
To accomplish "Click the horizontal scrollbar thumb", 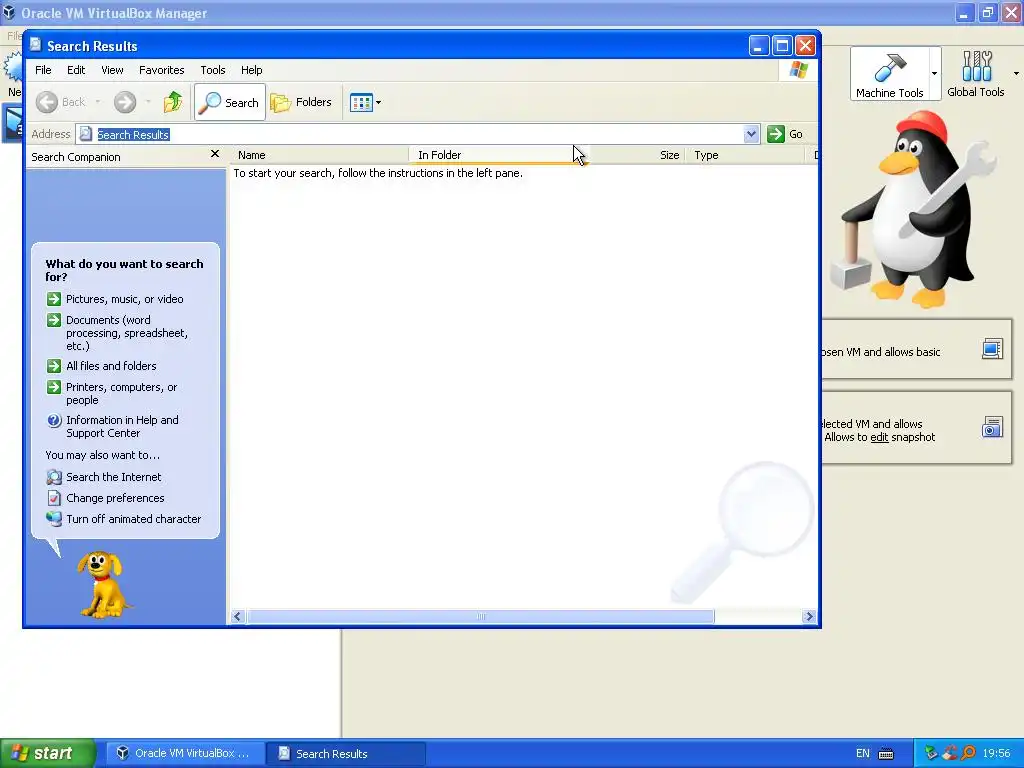I will (x=481, y=616).
